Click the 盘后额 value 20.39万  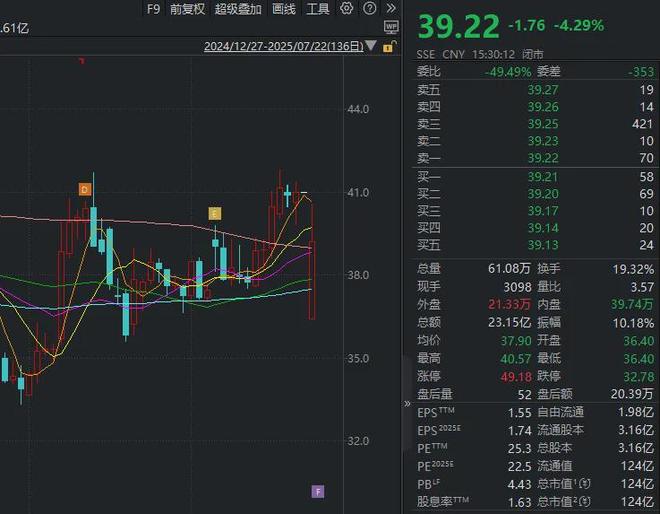click(x=632, y=394)
